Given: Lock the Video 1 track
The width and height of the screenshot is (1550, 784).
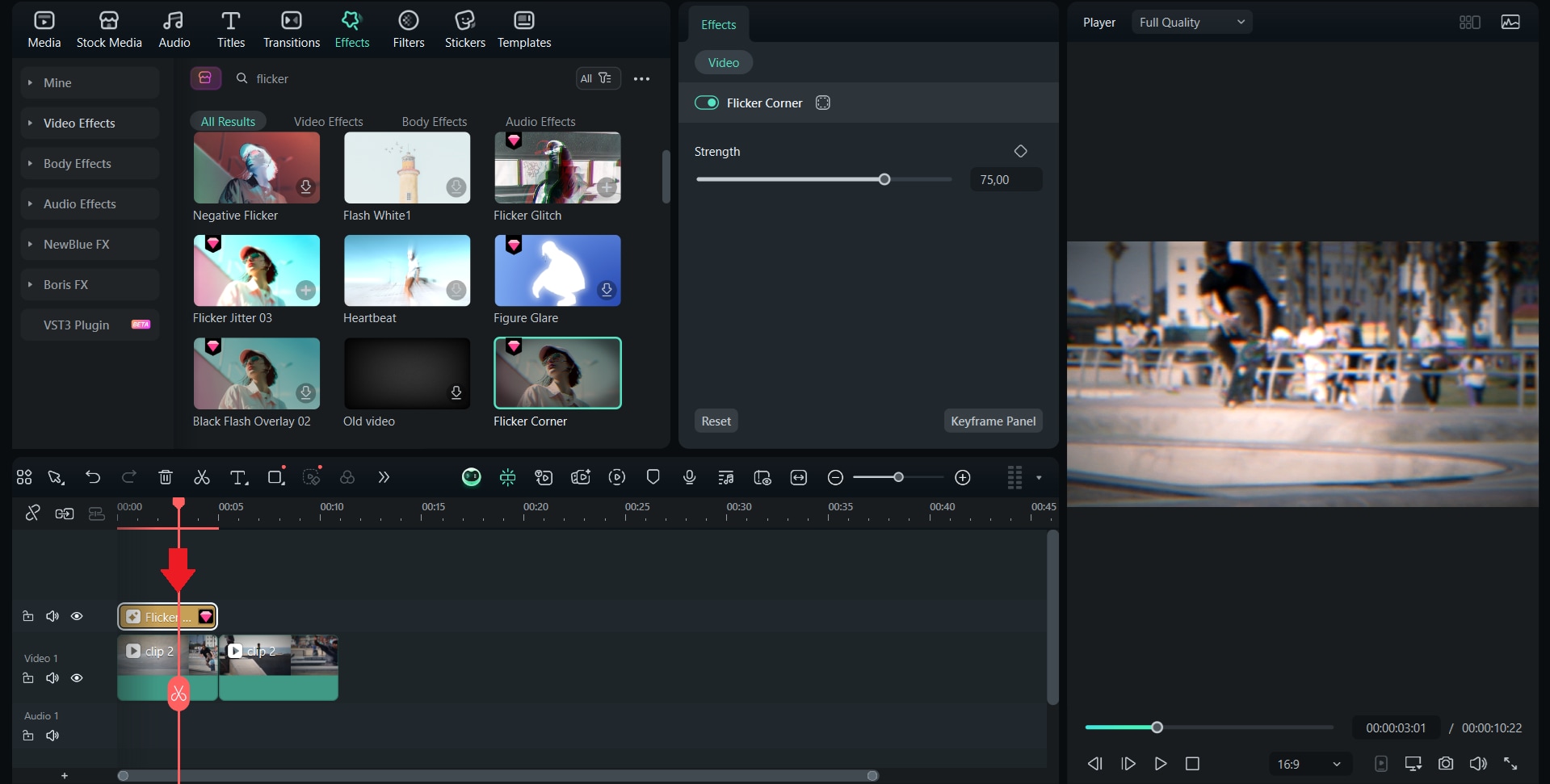Looking at the screenshot, I should (x=28, y=678).
